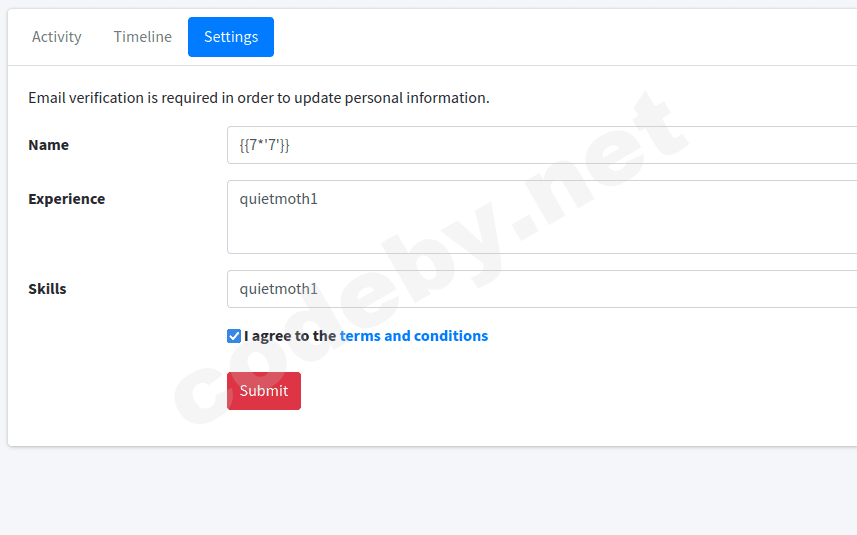Image resolution: width=857 pixels, height=535 pixels.
Task: Focus the Name input field
Action: pyautogui.click(x=540, y=145)
